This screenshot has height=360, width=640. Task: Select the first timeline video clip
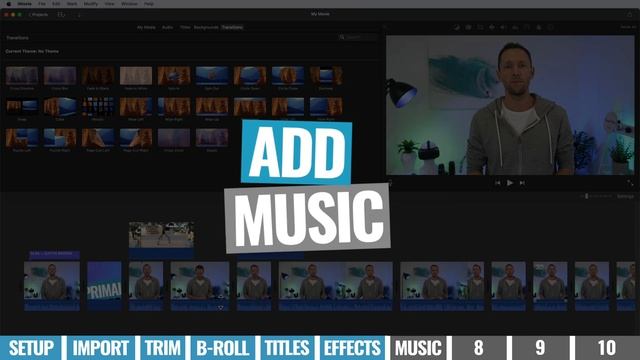click(x=52, y=286)
